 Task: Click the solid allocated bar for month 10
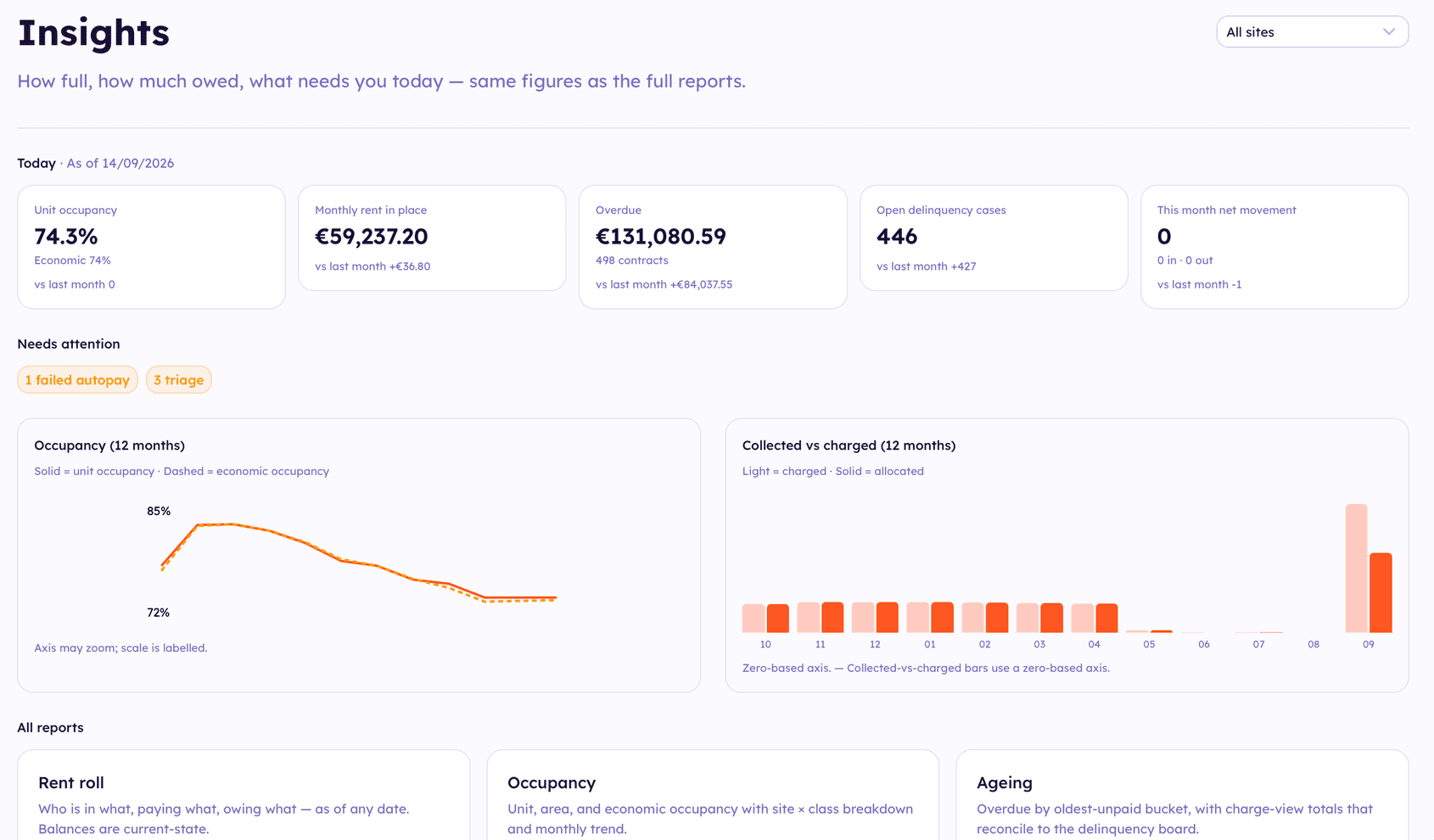pyautogui.click(x=778, y=619)
